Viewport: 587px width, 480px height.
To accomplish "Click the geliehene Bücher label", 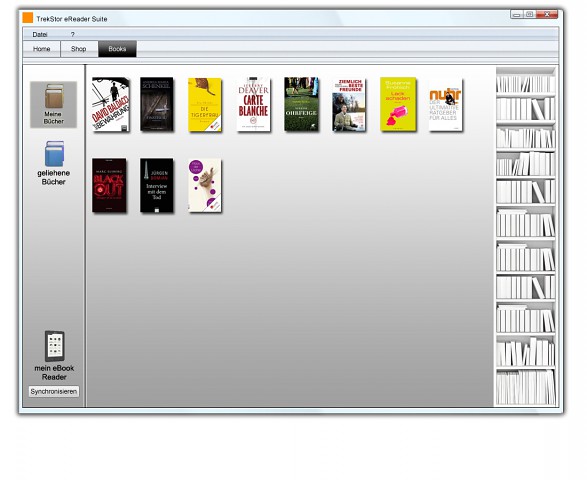I will tap(54, 177).
